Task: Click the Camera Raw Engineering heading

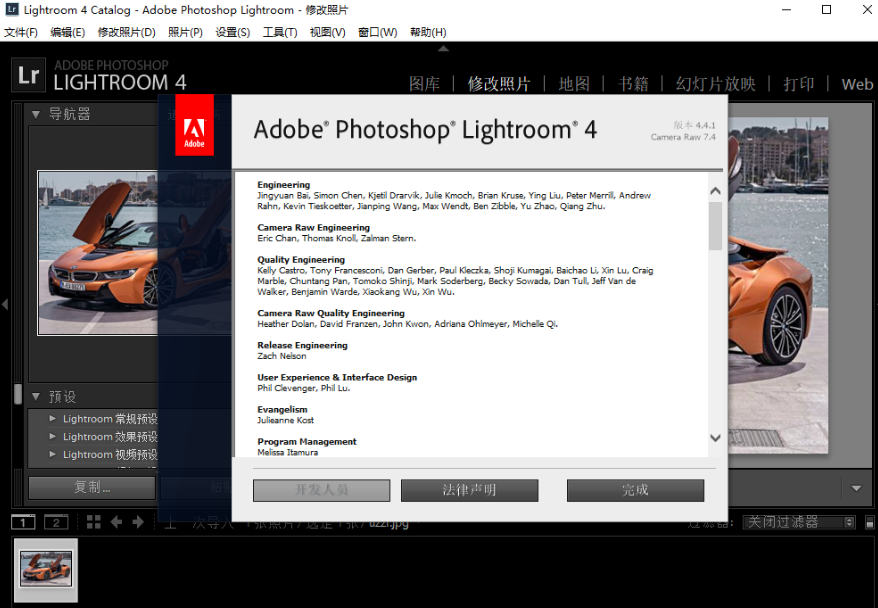Action: pos(314,227)
